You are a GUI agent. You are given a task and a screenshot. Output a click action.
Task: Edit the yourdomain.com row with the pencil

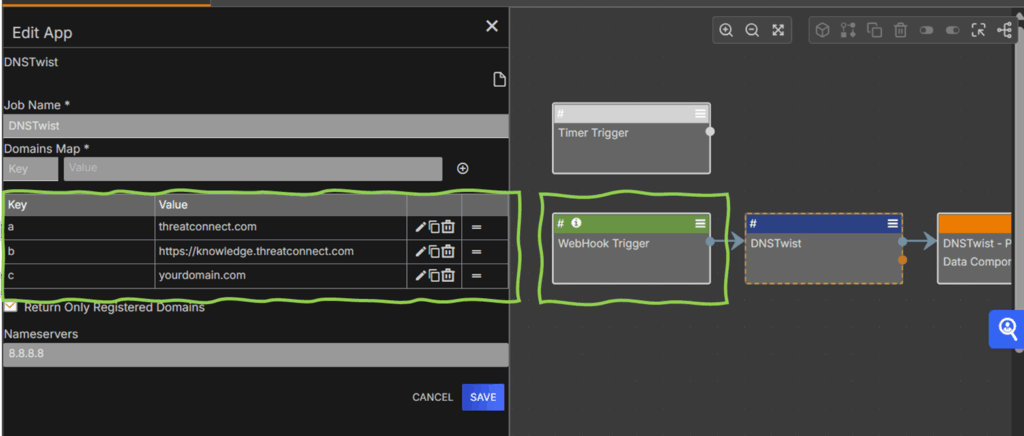click(421, 275)
